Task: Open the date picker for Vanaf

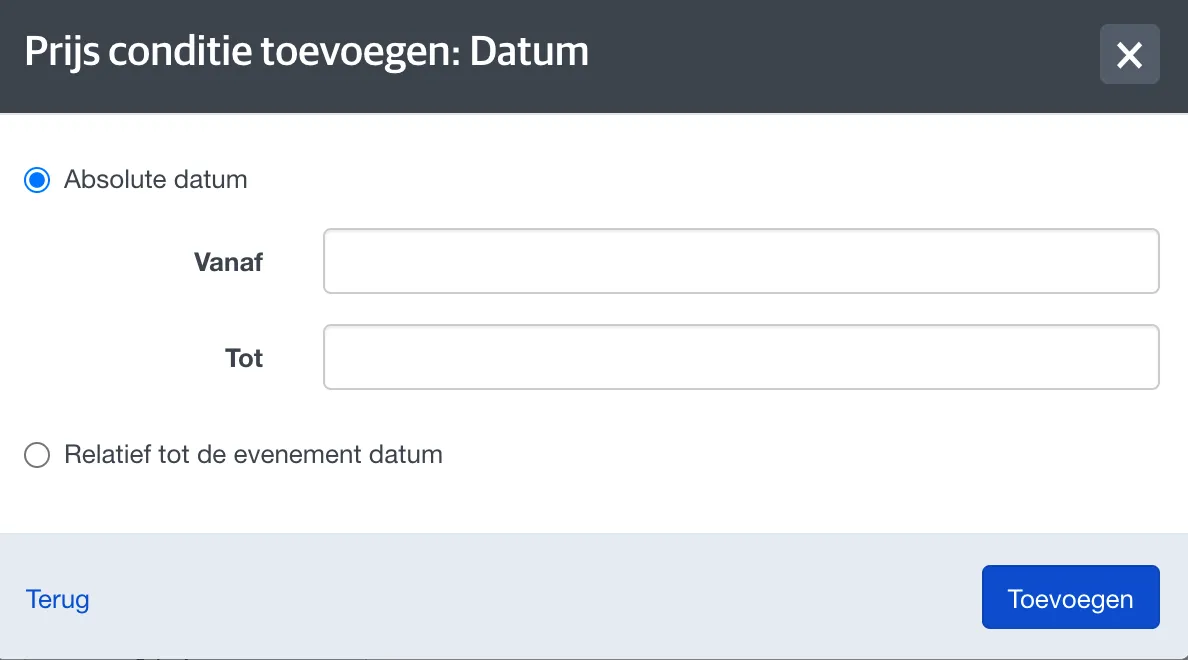Action: click(741, 261)
